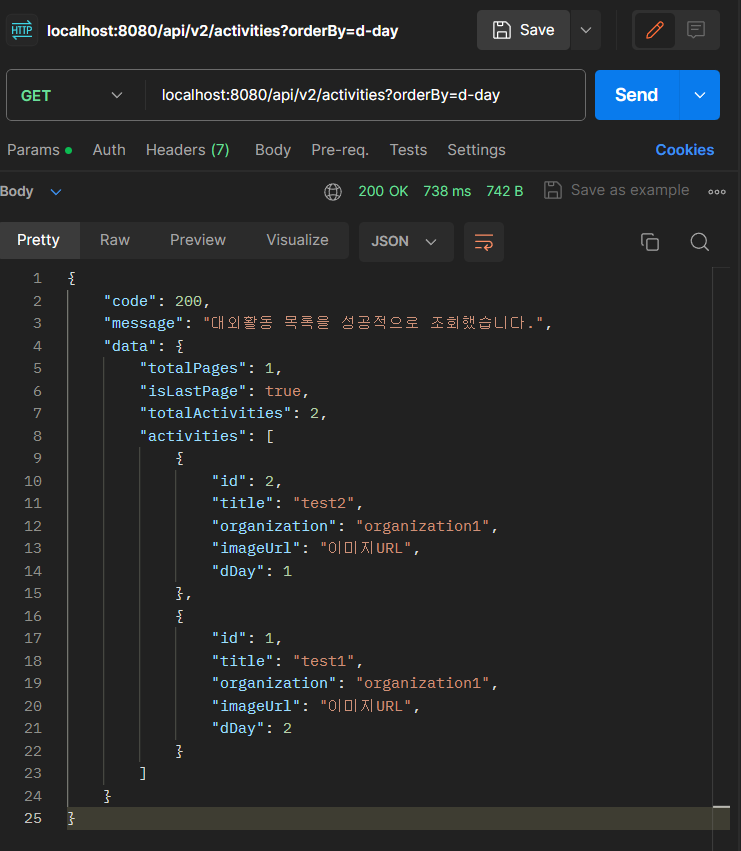Select the Raw view tab
This screenshot has width=741, height=851.
pyautogui.click(x=115, y=240)
